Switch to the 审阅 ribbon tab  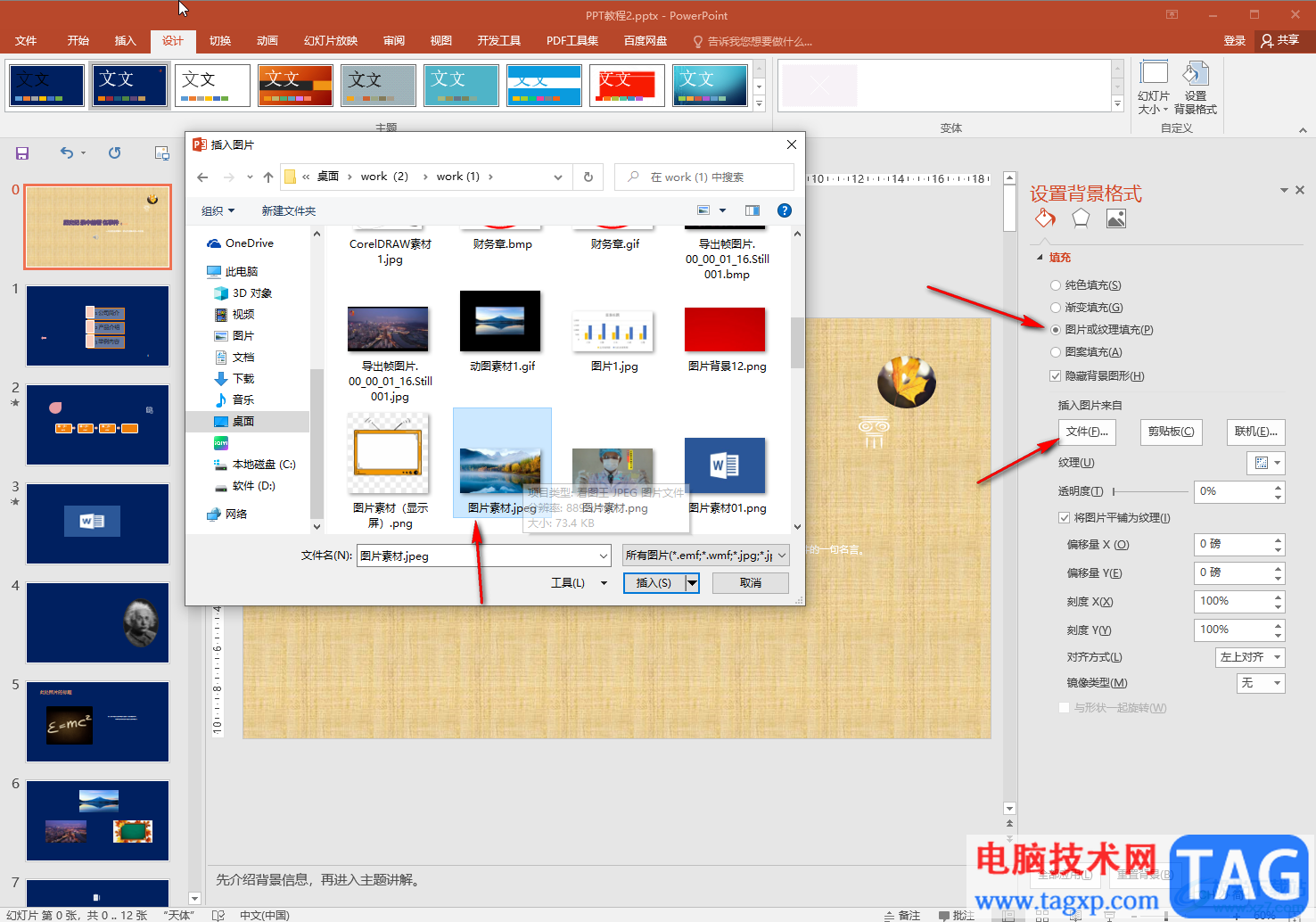click(x=394, y=41)
